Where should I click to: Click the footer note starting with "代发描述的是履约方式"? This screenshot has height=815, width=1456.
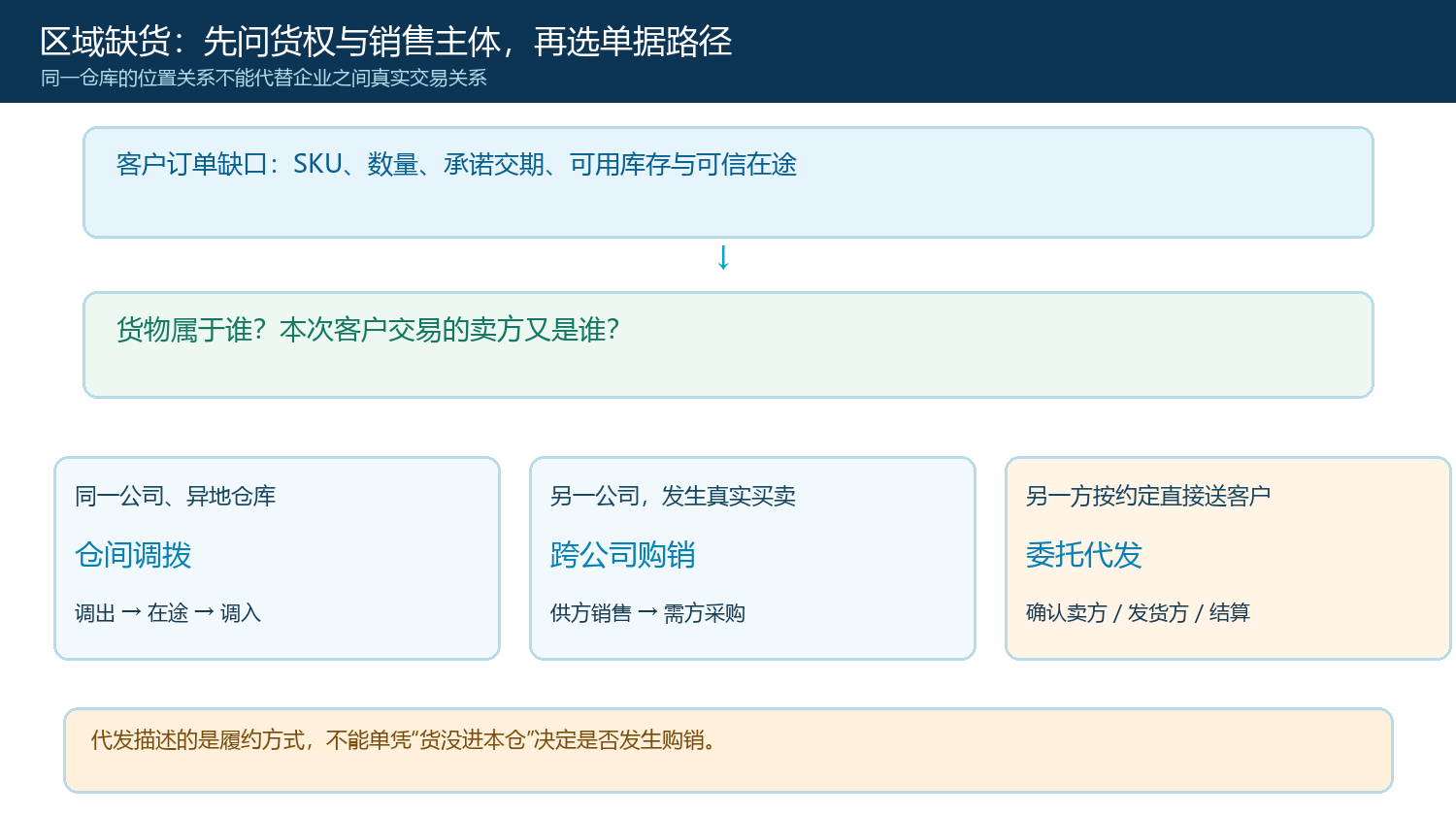pos(405,740)
